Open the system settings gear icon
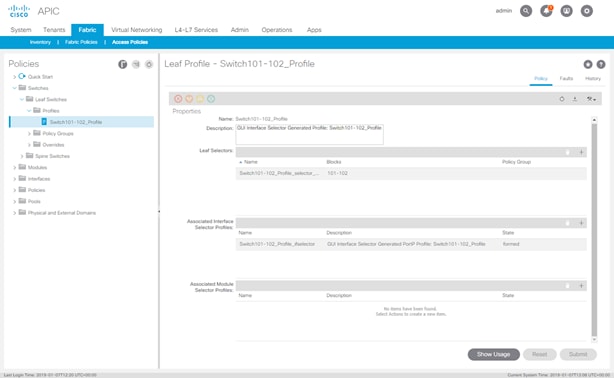 tap(587, 11)
